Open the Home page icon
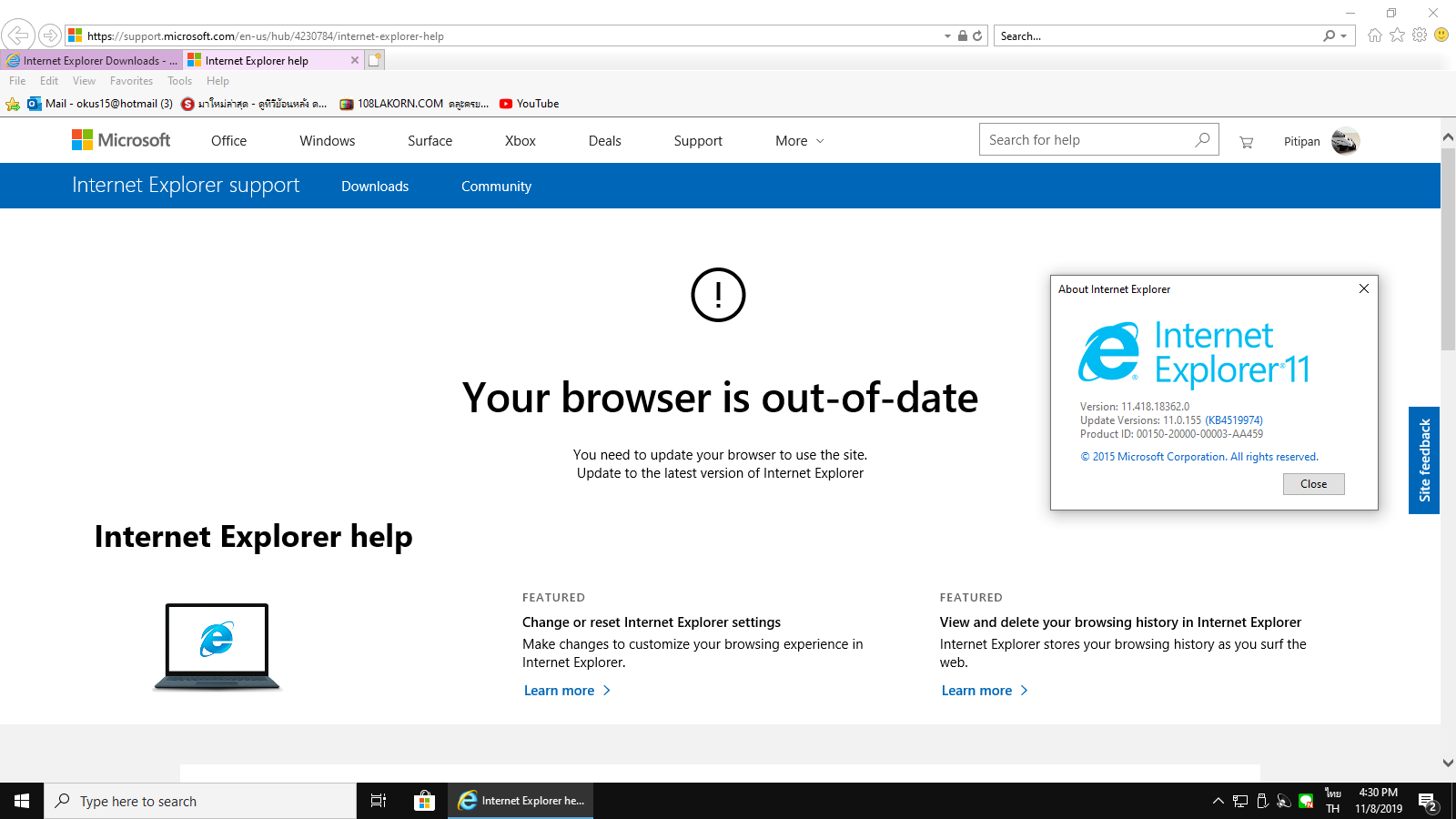 1375,35
